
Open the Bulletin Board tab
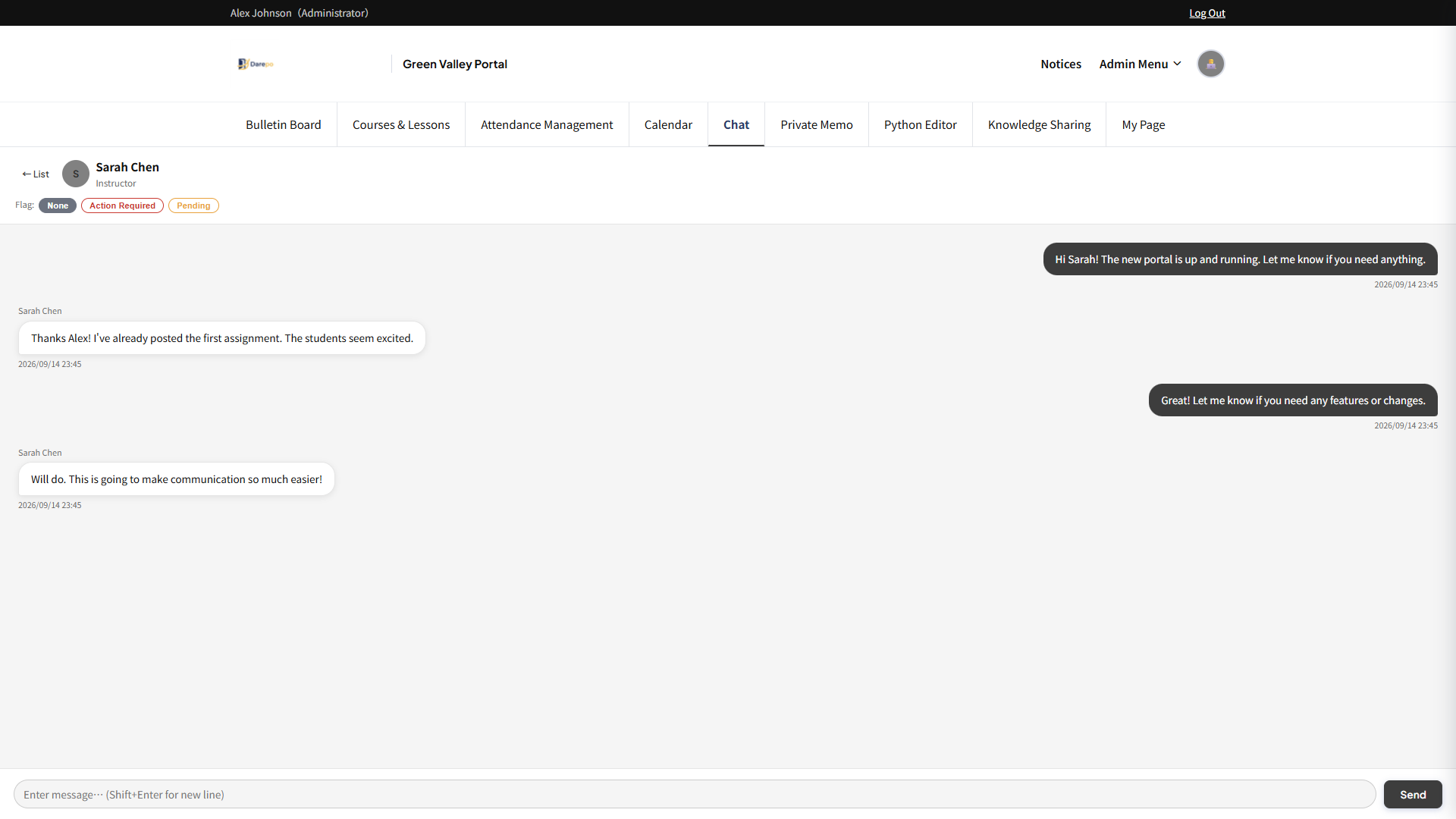(x=283, y=124)
